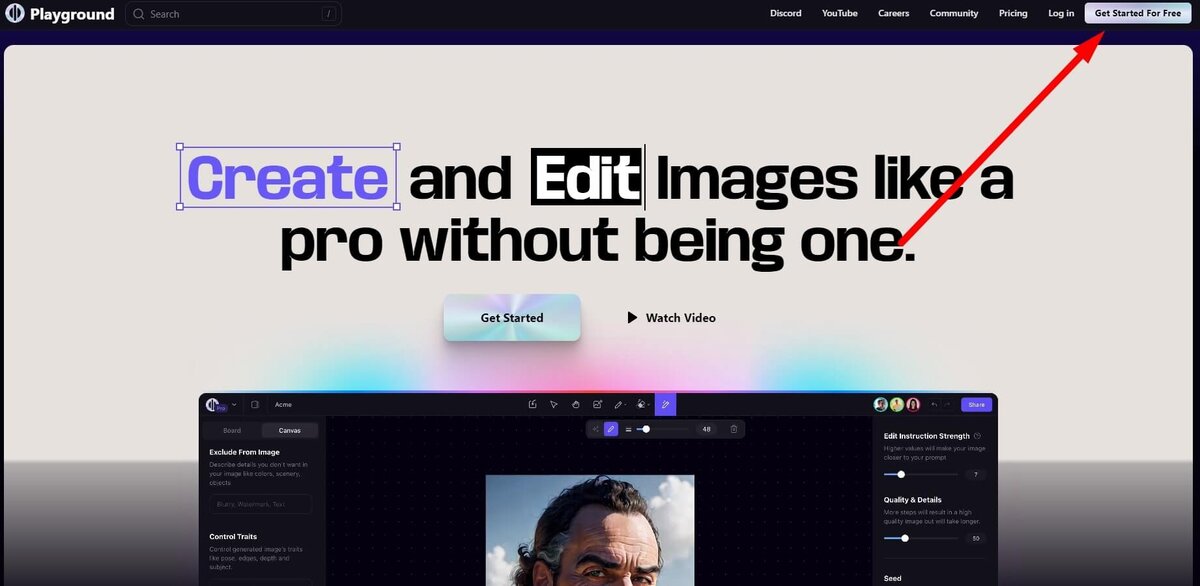Click the Acme project name
This screenshot has height=586, width=1200.
click(283, 404)
